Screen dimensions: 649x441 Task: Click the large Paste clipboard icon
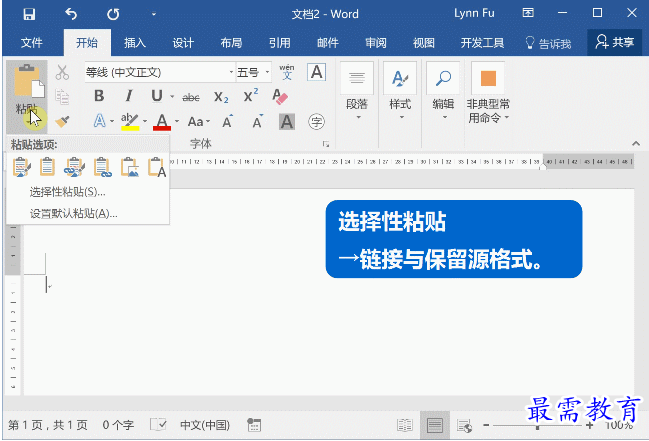(27, 81)
